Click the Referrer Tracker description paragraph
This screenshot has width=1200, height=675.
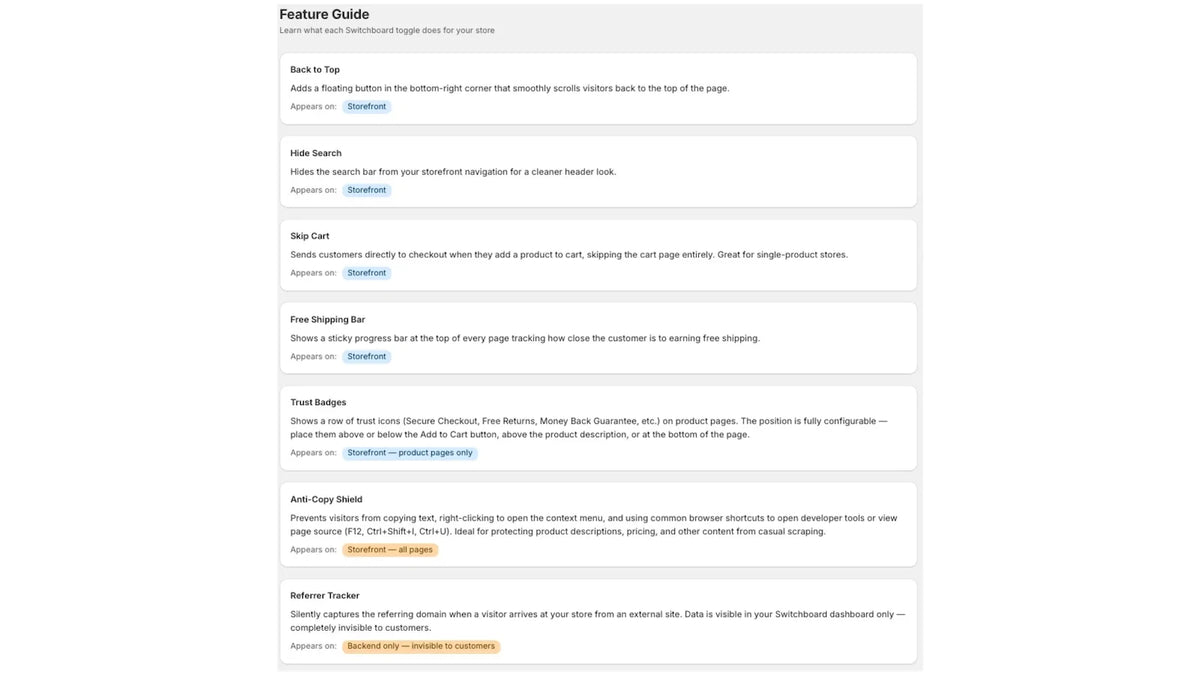click(x=598, y=621)
